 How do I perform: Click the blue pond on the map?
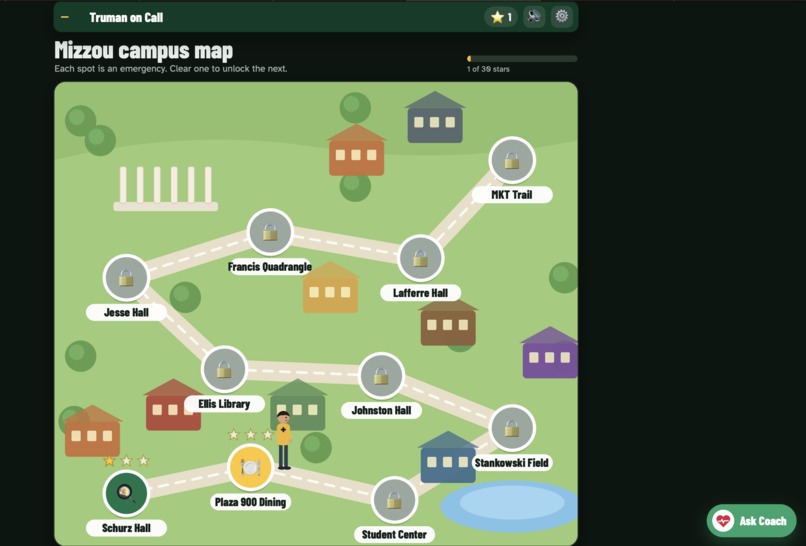[x=511, y=506]
